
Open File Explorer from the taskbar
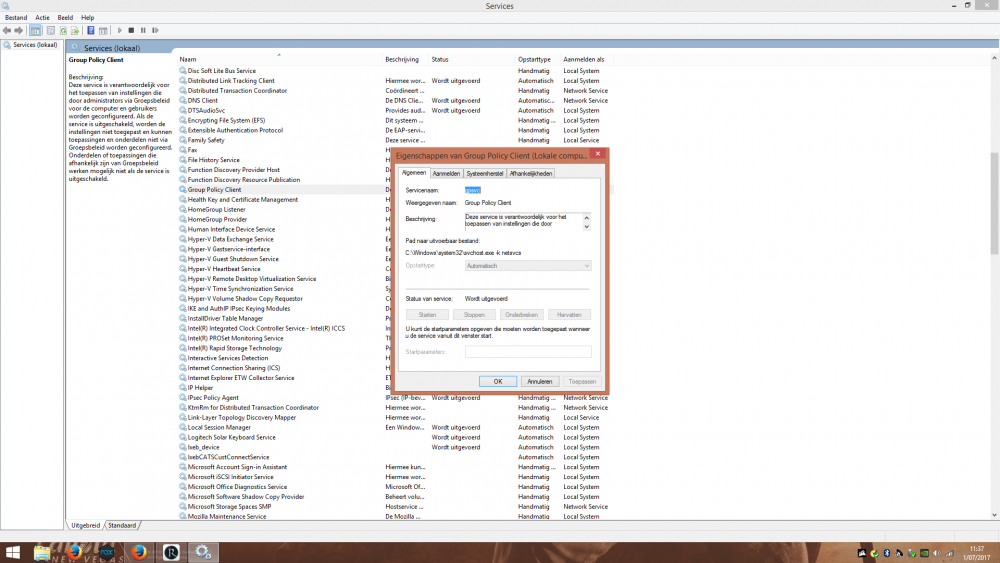coord(42,552)
